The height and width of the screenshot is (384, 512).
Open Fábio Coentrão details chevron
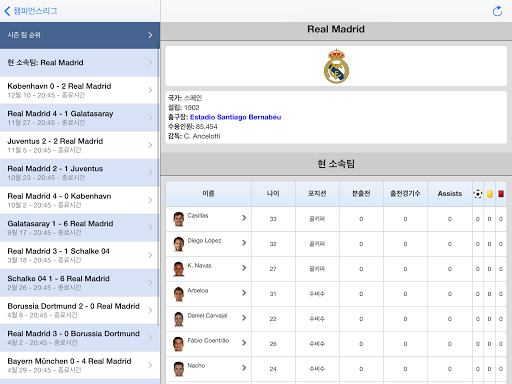pyautogui.click(x=244, y=343)
